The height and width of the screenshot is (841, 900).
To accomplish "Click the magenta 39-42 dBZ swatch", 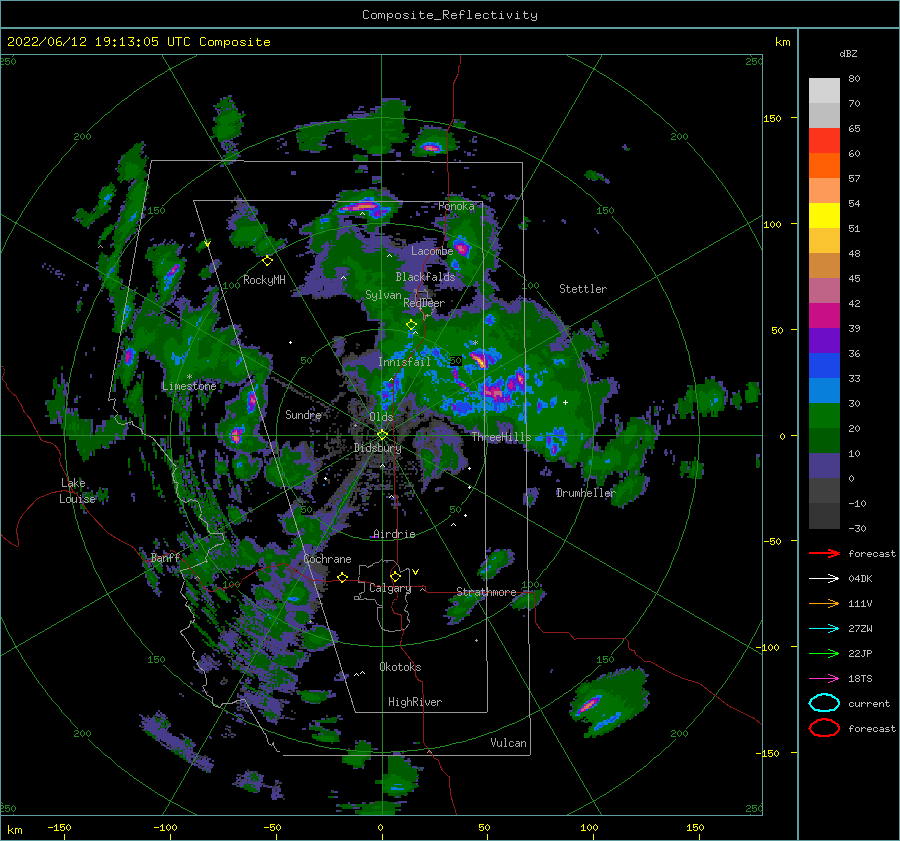I will 824,316.
